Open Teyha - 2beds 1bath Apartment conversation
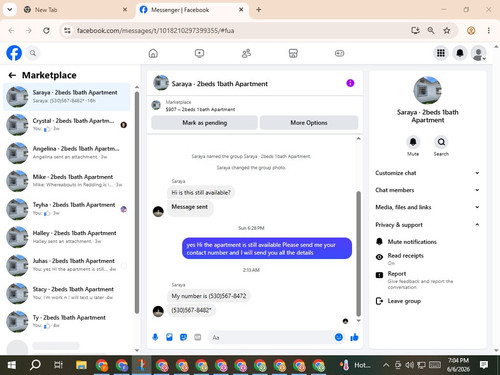This screenshot has height=375, width=500. [x=67, y=209]
